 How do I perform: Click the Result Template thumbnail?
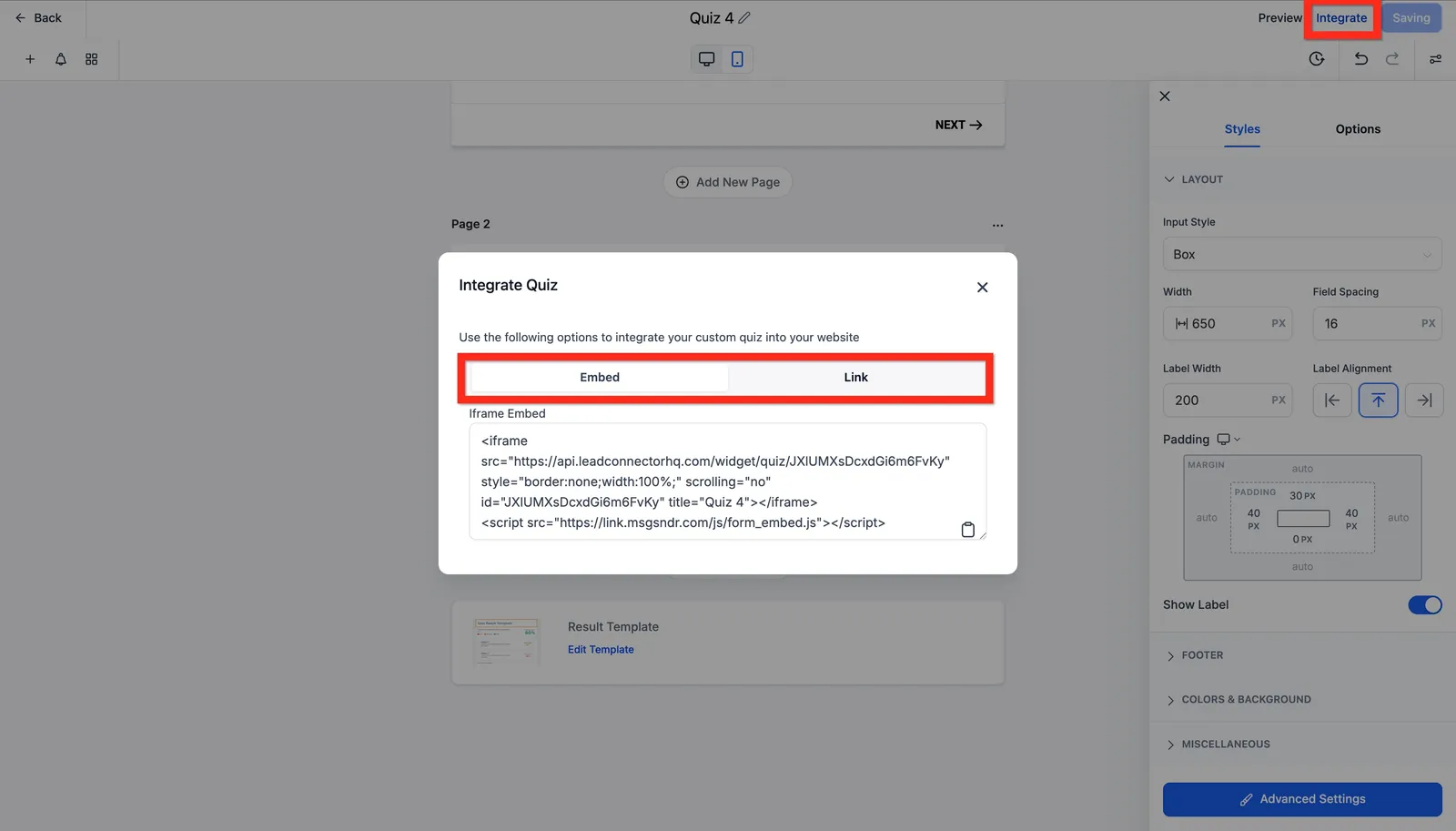(x=507, y=641)
